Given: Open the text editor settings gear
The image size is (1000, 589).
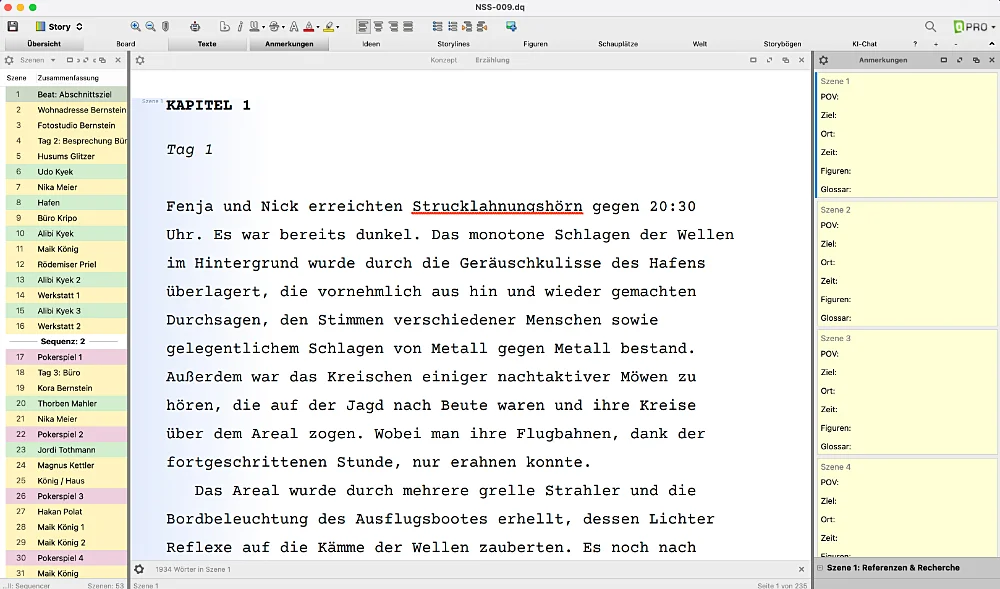Looking at the screenshot, I should [x=140, y=60].
